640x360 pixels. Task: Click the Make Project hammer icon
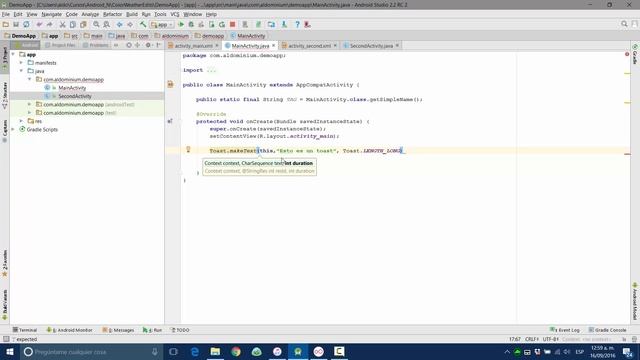(143, 24)
